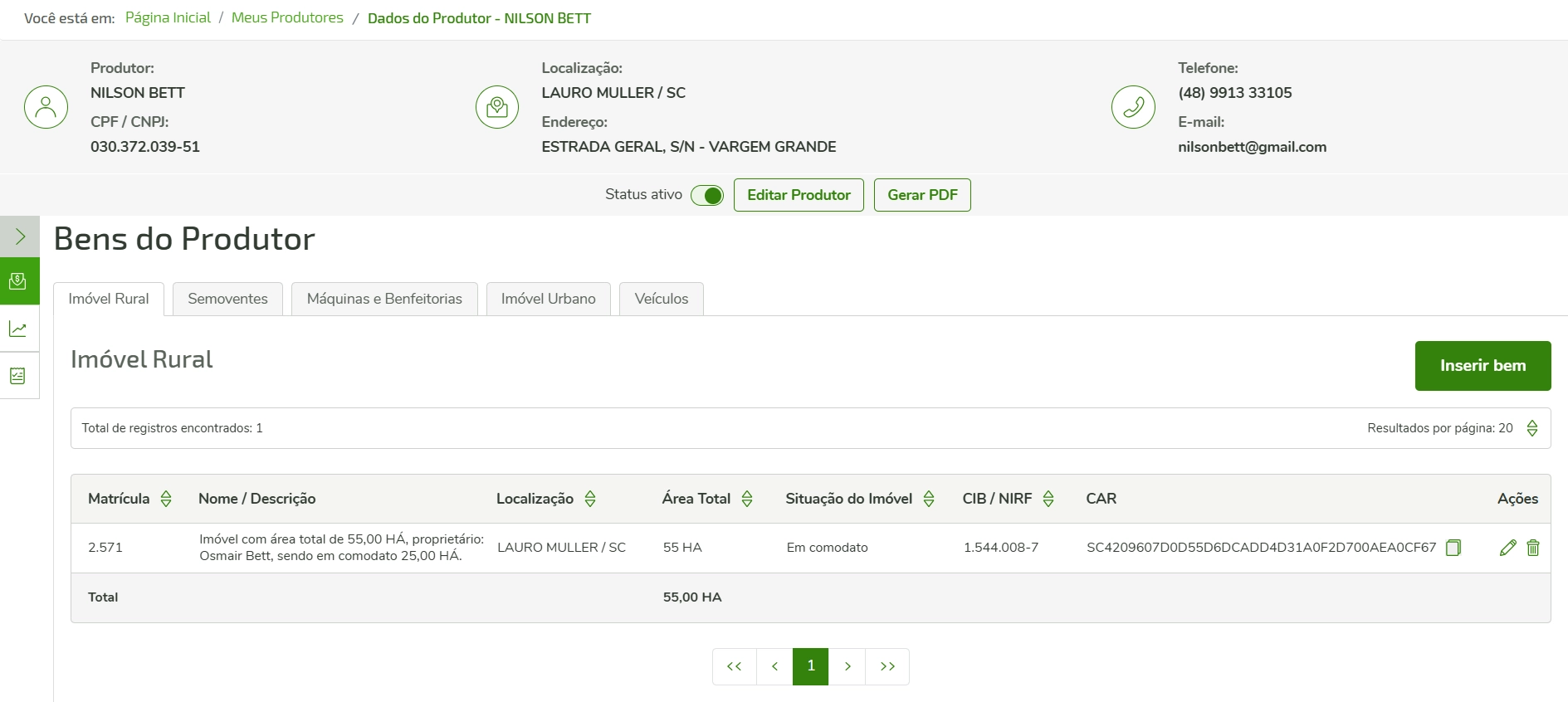
Task: Toggle the Status ativo switch
Action: [x=707, y=196]
